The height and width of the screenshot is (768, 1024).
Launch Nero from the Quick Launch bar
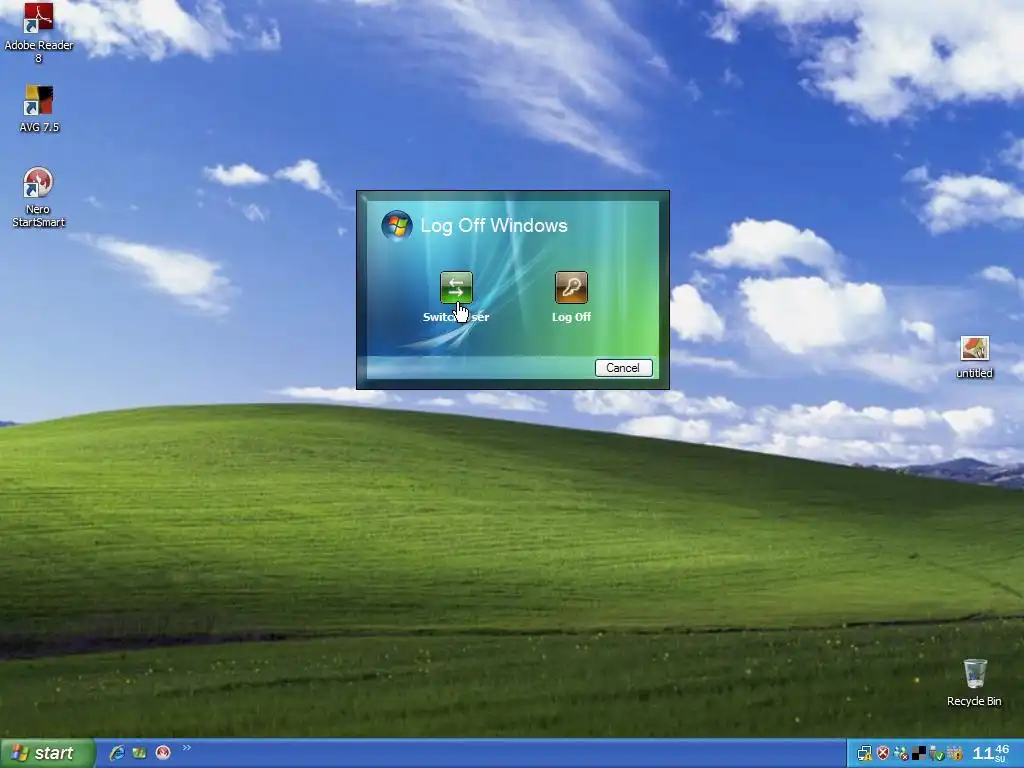[163, 753]
